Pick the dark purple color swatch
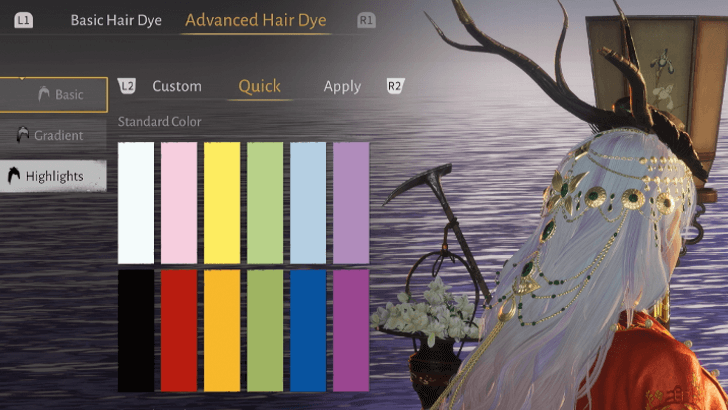This screenshot has width=728, height=410. 351,330
